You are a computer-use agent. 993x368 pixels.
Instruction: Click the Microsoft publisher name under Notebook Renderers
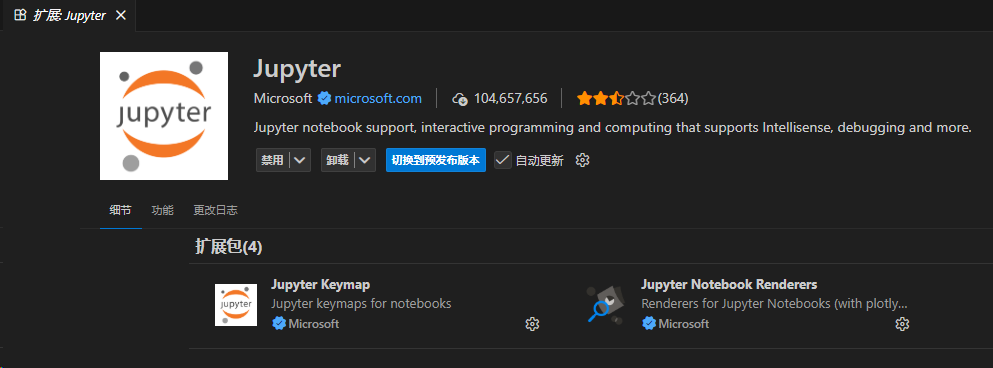point(683,324)
